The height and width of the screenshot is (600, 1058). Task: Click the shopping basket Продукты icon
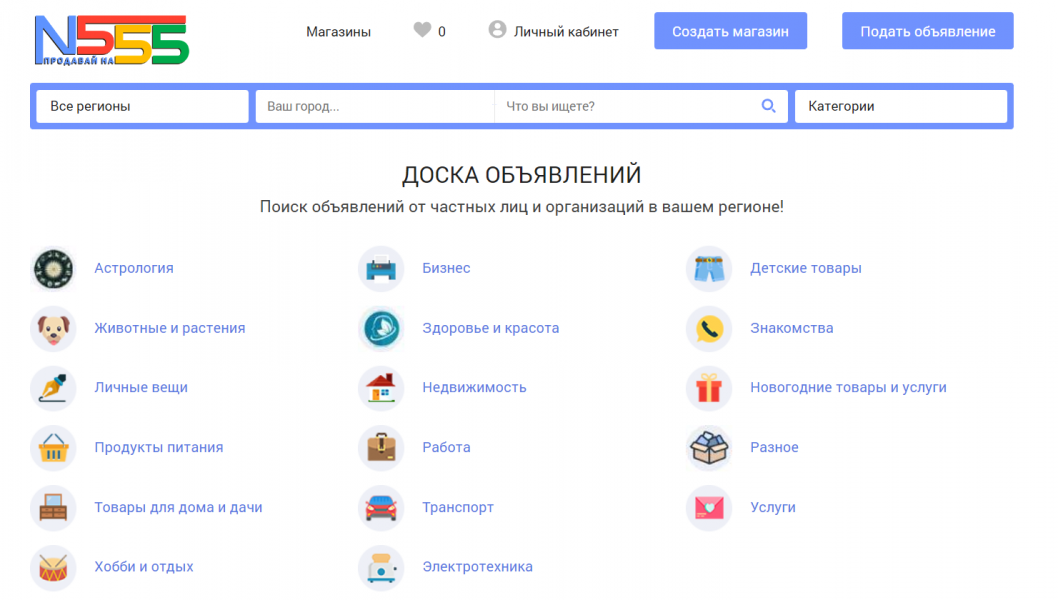pos(53,448)
